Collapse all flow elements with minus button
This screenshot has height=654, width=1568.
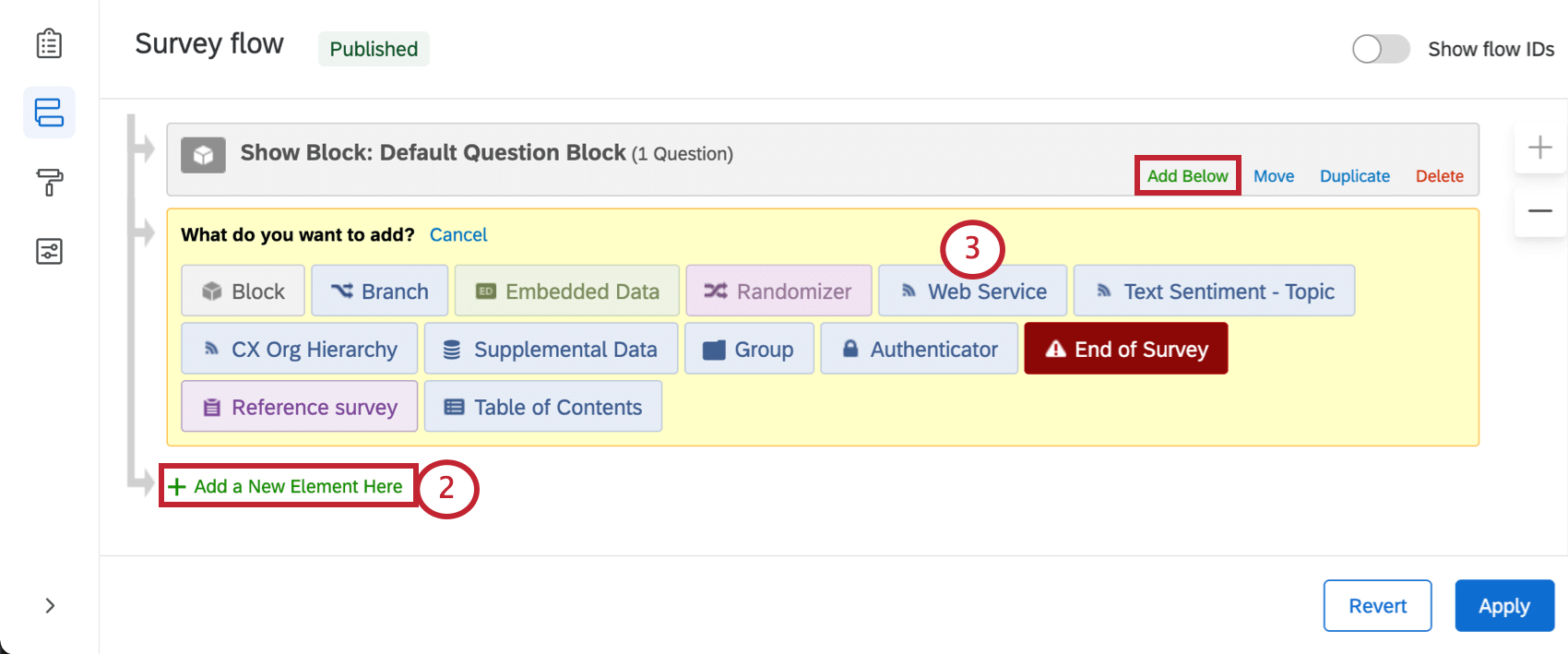click(1539, 210)
